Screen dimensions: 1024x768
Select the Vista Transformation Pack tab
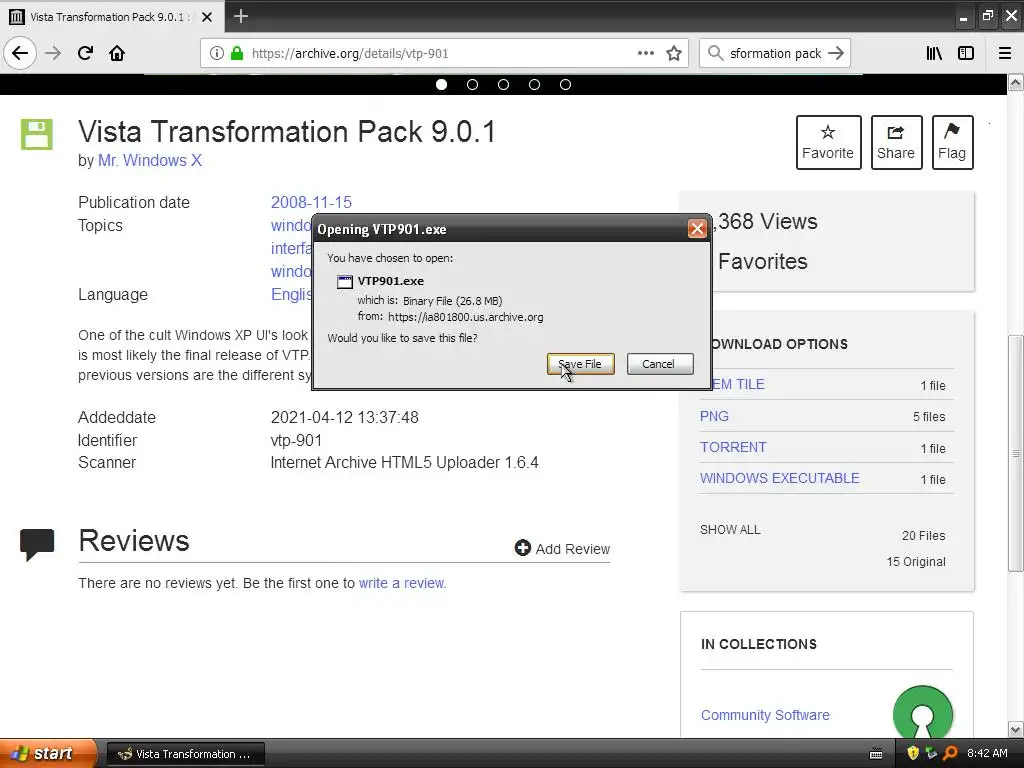(x=111, y=17)
